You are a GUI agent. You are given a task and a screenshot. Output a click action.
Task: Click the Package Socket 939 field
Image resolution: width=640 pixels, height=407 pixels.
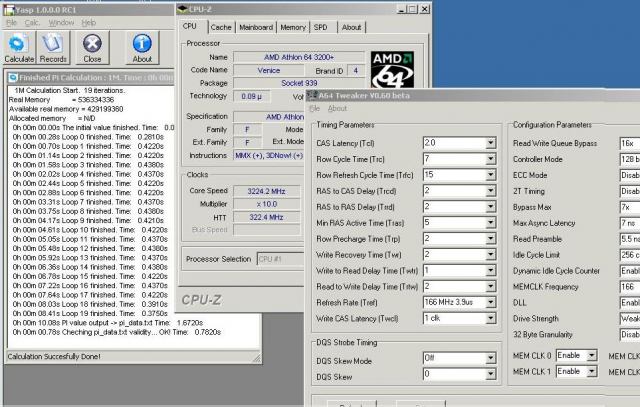[x=299, y=83]
